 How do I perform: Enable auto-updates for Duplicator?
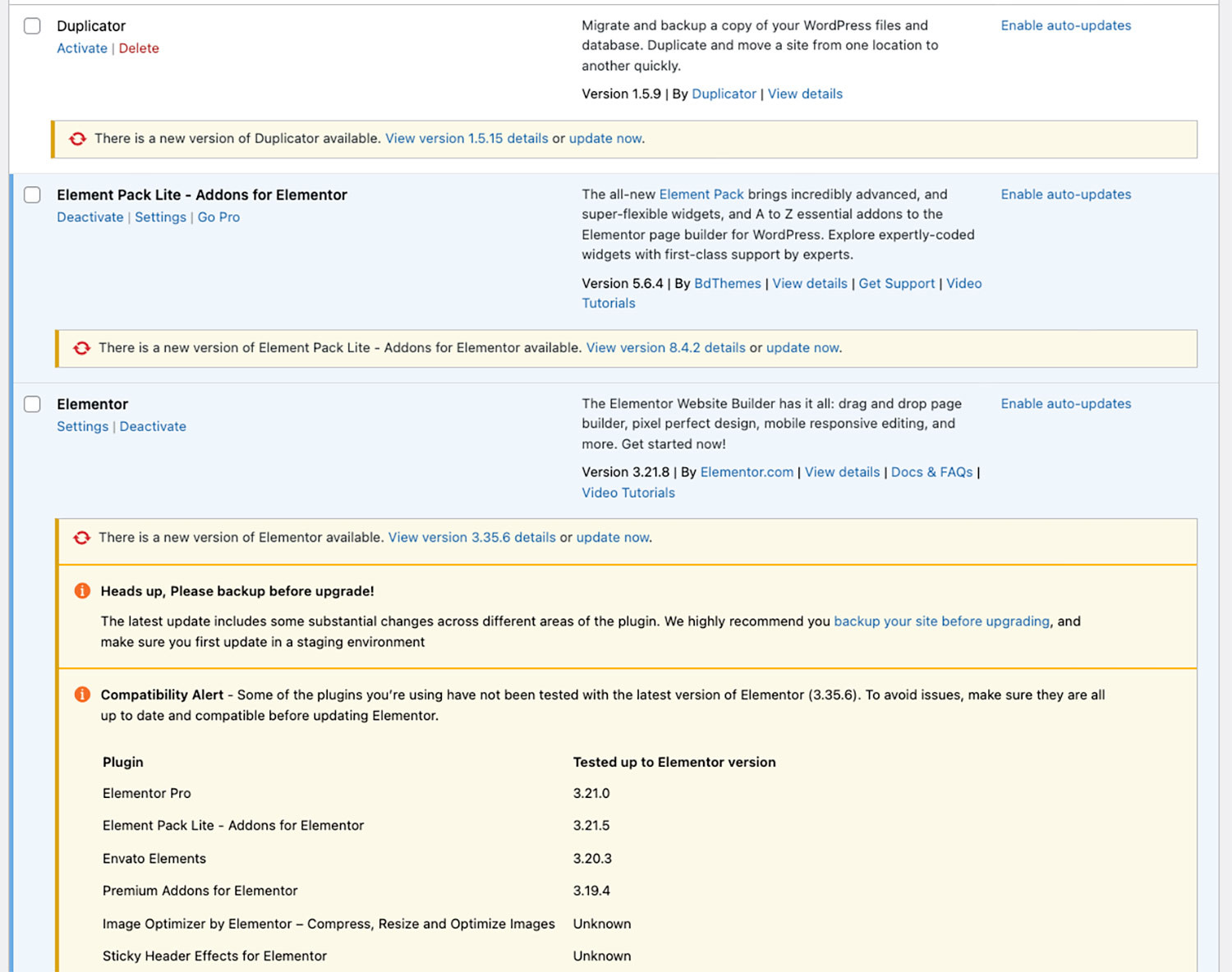click(1065, 25)
